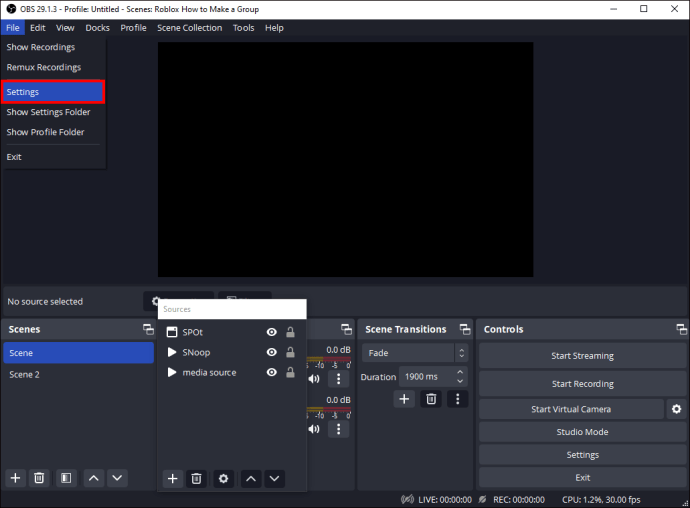The width and height of the screenshot is (690, 508).
Task: Click the SNoop media play icon
Action: [x=172, y=352]
